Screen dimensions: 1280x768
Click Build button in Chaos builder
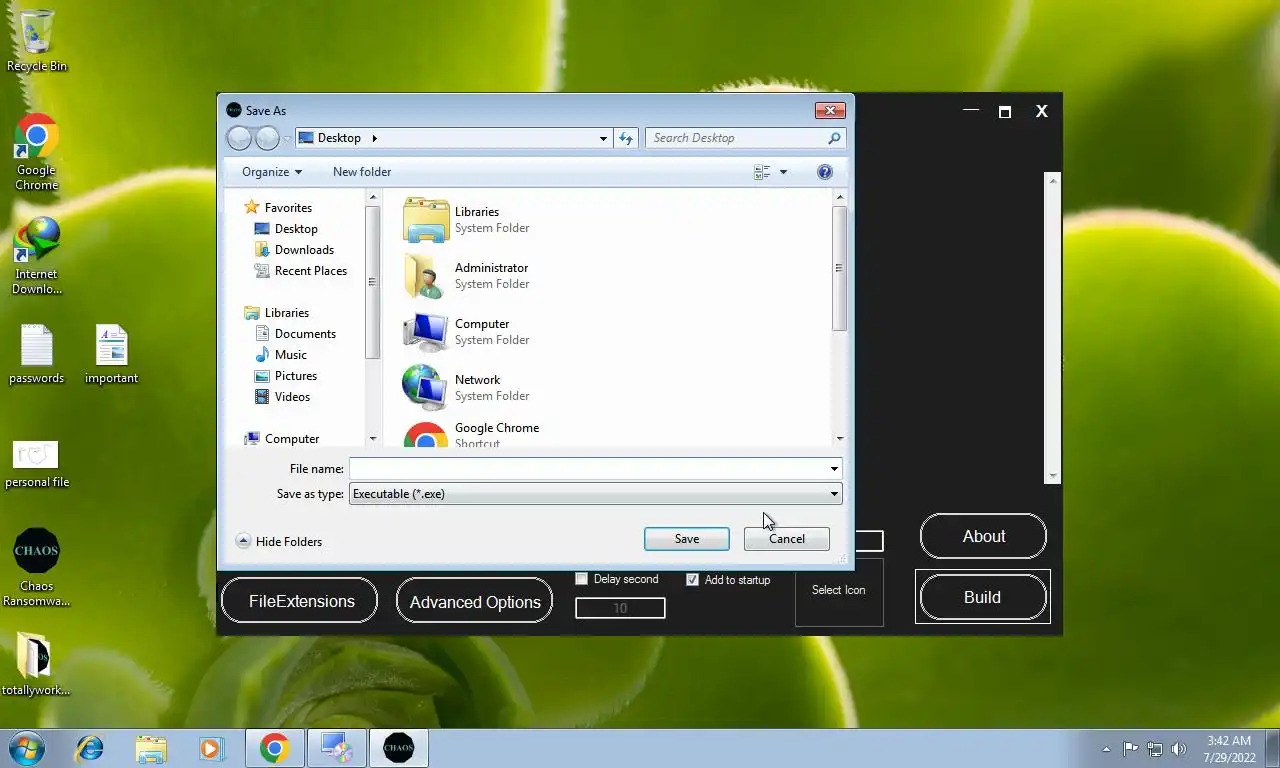coord(982,597)
